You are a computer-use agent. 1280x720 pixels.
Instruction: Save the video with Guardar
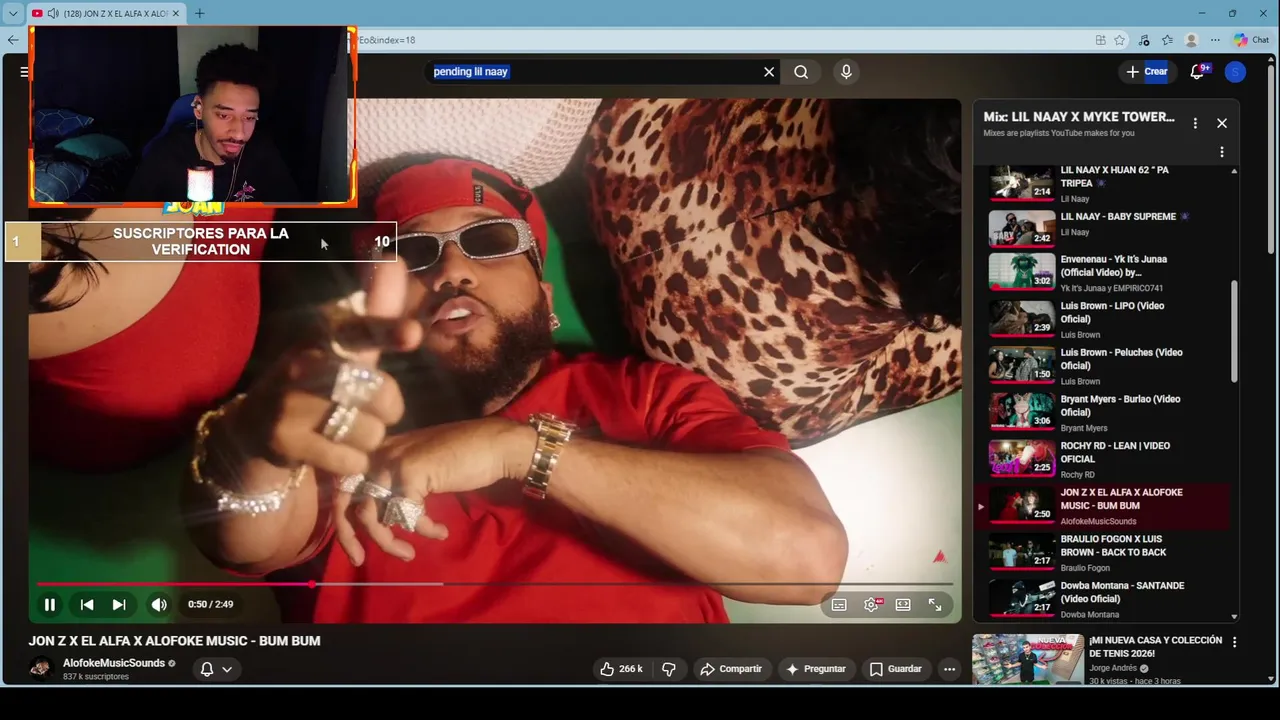tap(896, 669)
